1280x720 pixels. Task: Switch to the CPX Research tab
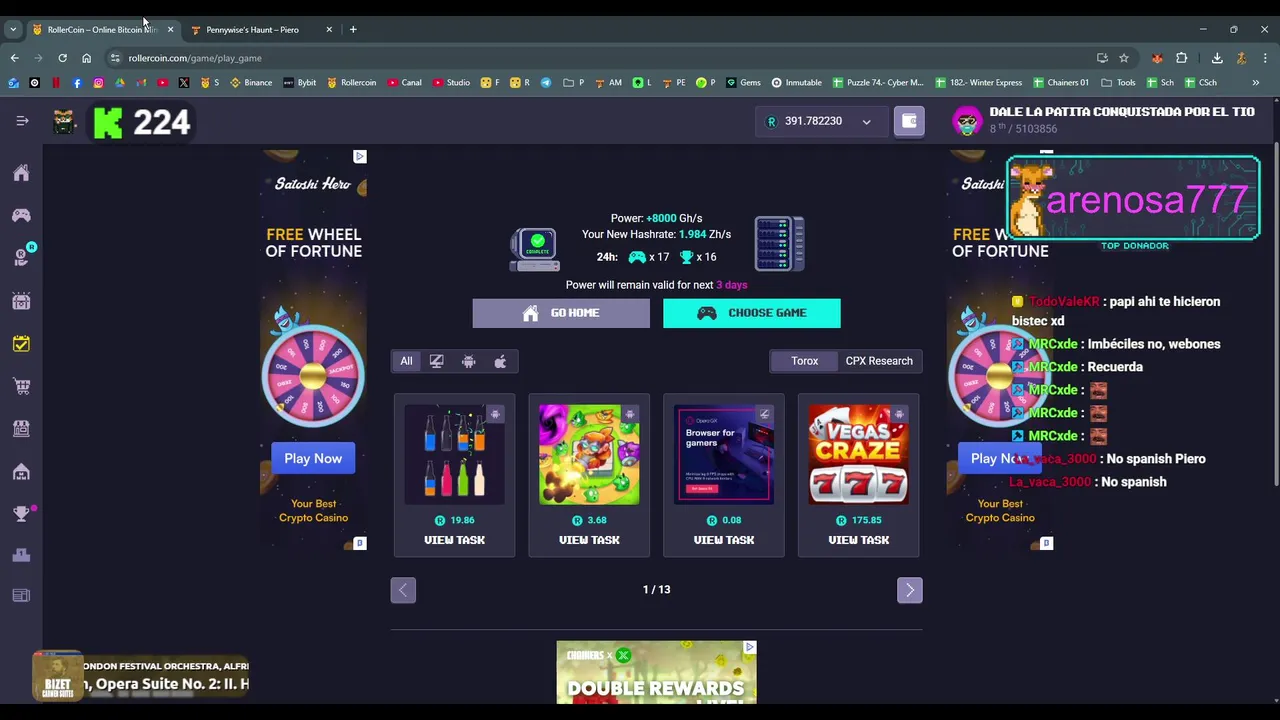(x=879, y=361)
